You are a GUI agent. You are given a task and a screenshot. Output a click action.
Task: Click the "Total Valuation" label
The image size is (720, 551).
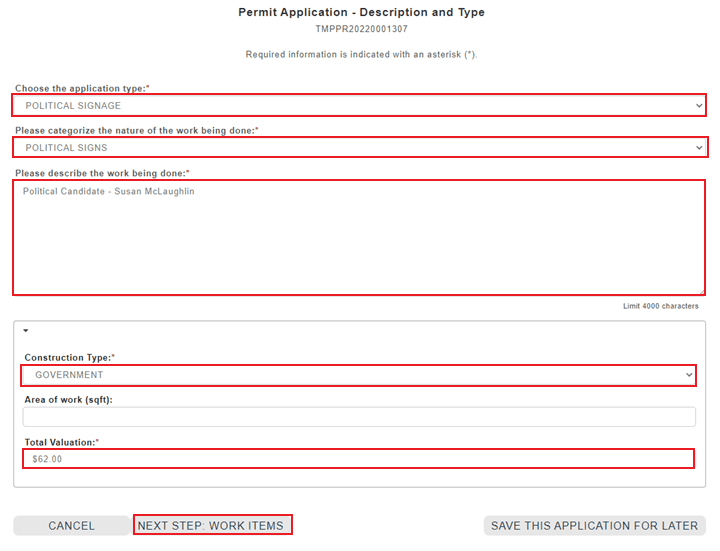(x=62, y=441)
